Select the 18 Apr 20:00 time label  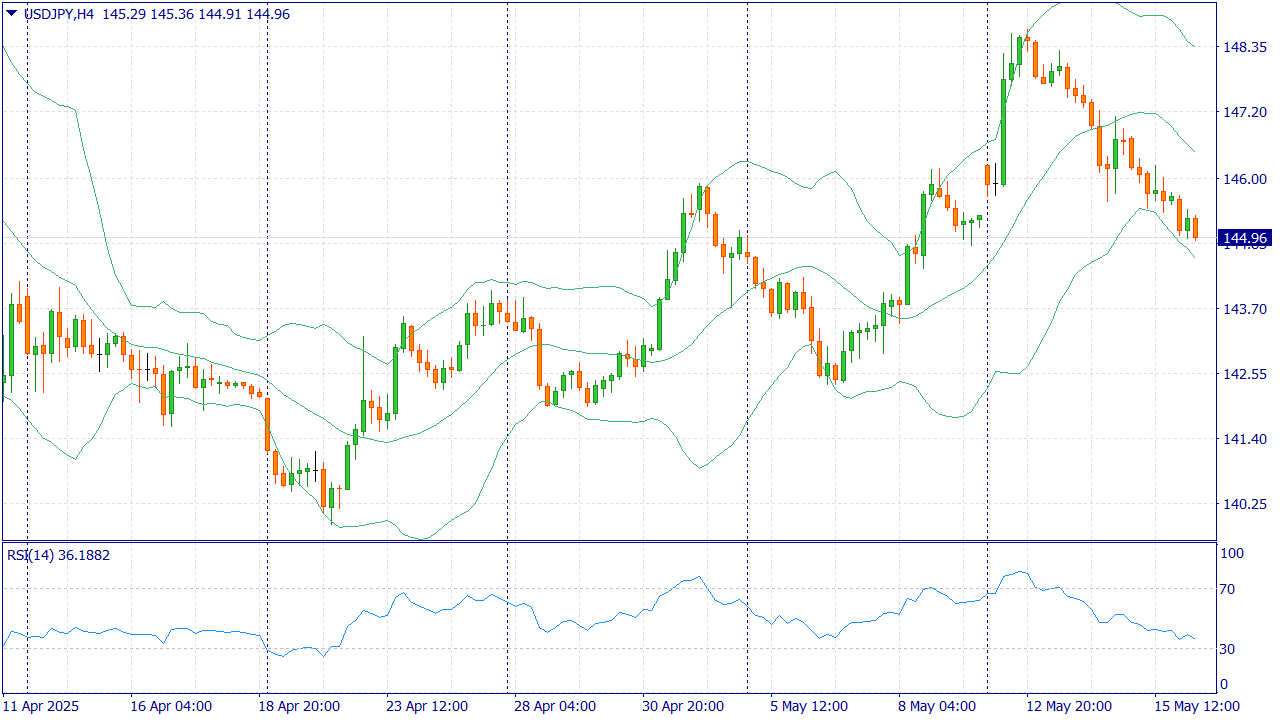coord(299,706)
